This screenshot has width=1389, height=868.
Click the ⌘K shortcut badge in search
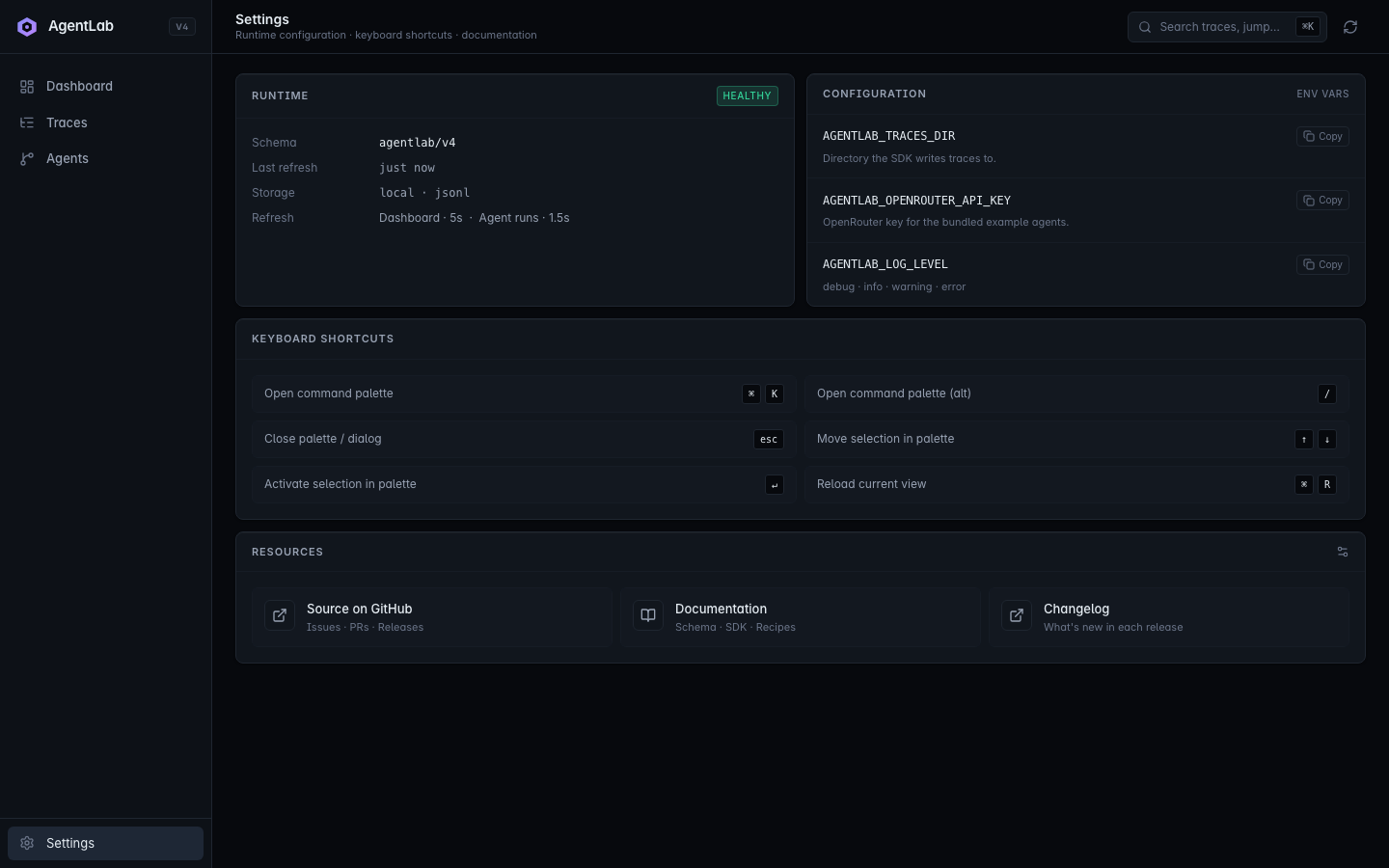1308,27
